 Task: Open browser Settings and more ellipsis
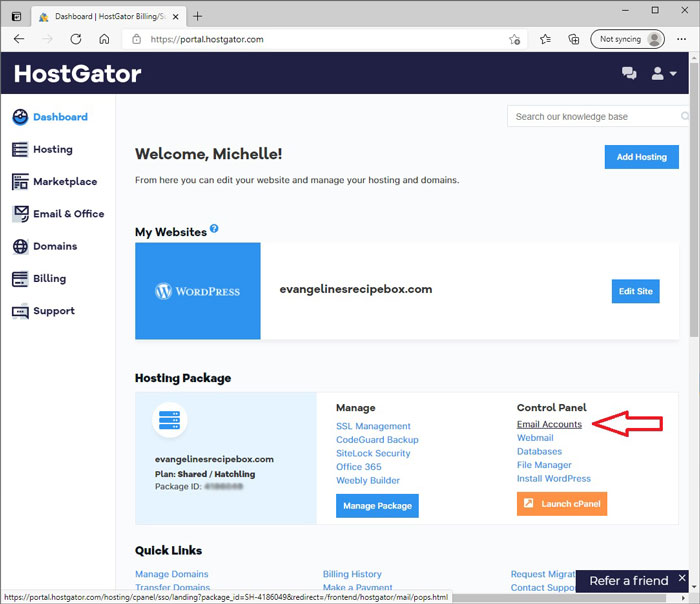(681, 39)
